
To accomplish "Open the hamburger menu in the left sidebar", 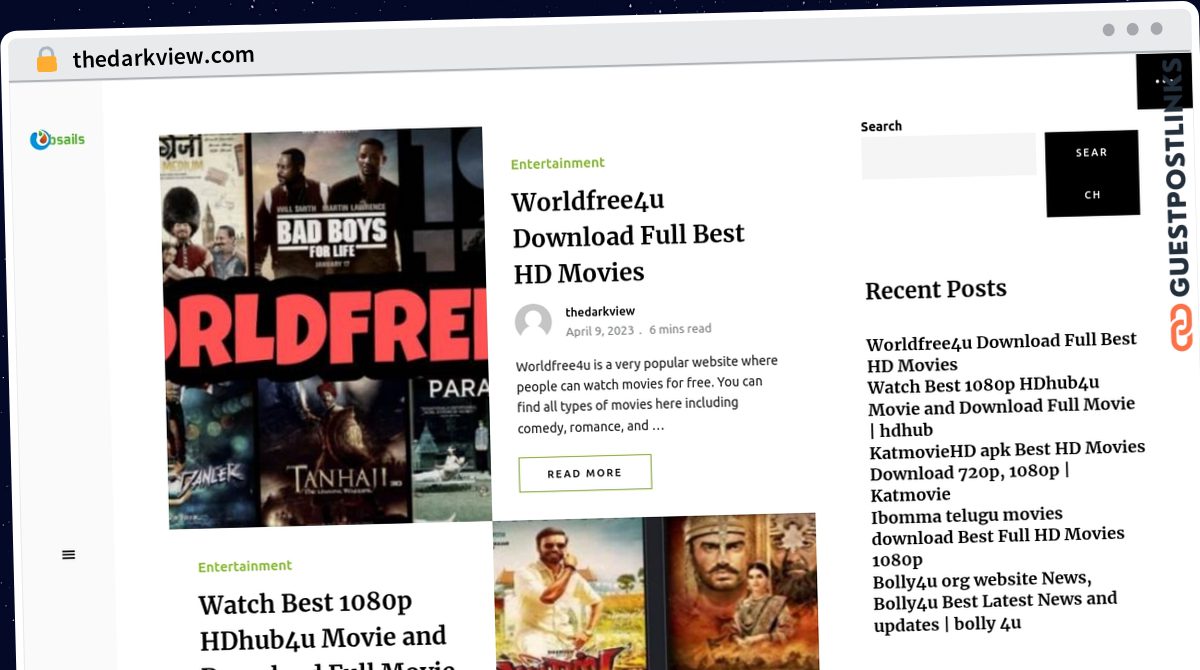I will click(x=68, y=555).
